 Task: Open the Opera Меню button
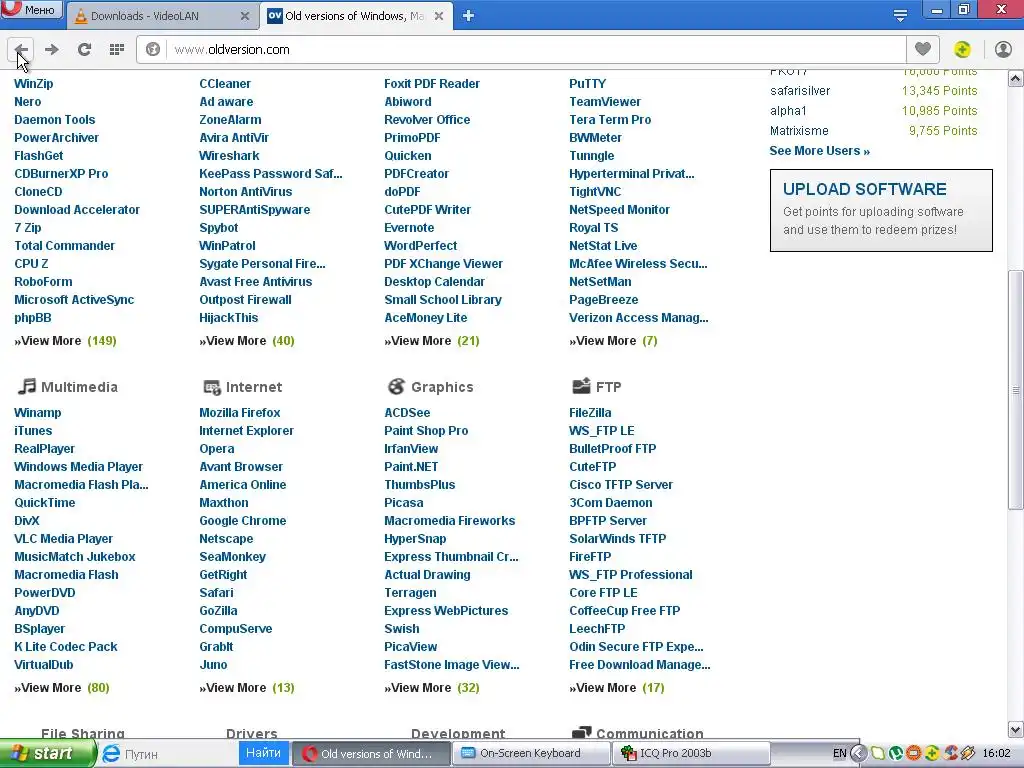32,9
